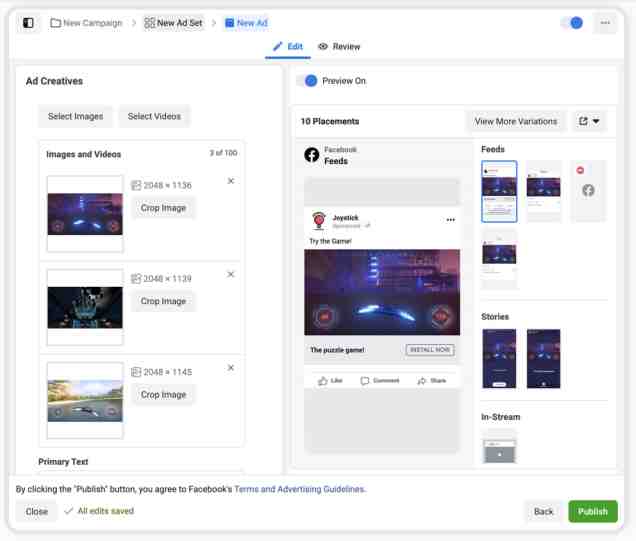Open Terms and Advertising Guidelines link

tap(300, 489)
